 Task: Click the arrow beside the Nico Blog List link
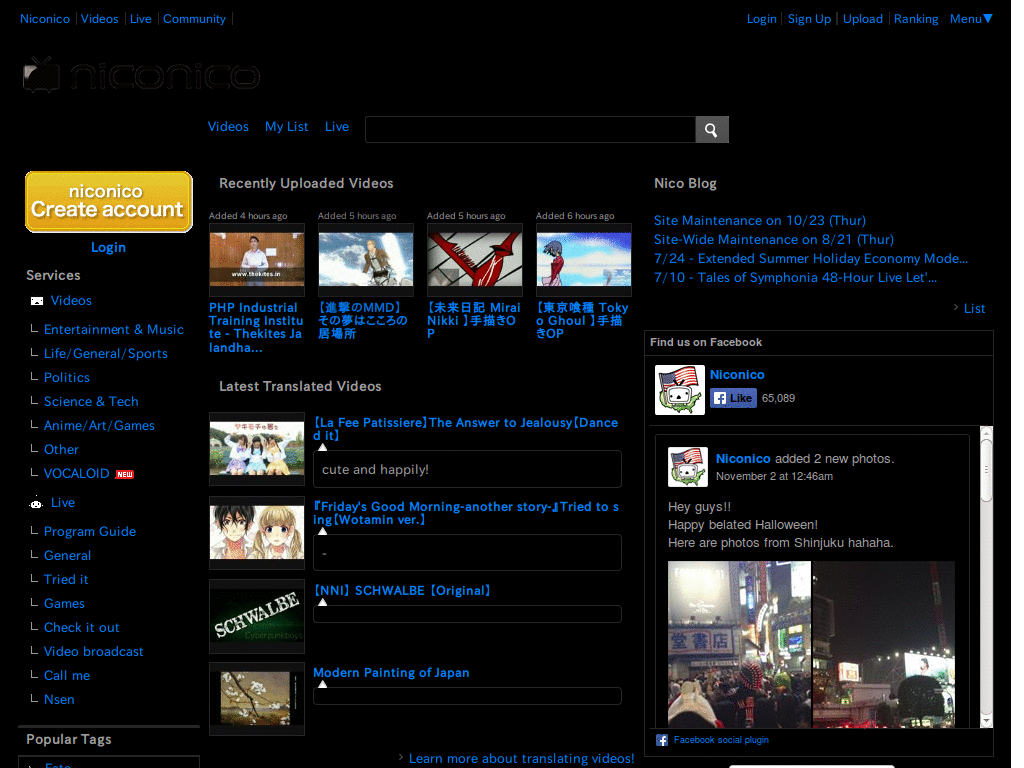pyautogui.click(x=955, y=308)
